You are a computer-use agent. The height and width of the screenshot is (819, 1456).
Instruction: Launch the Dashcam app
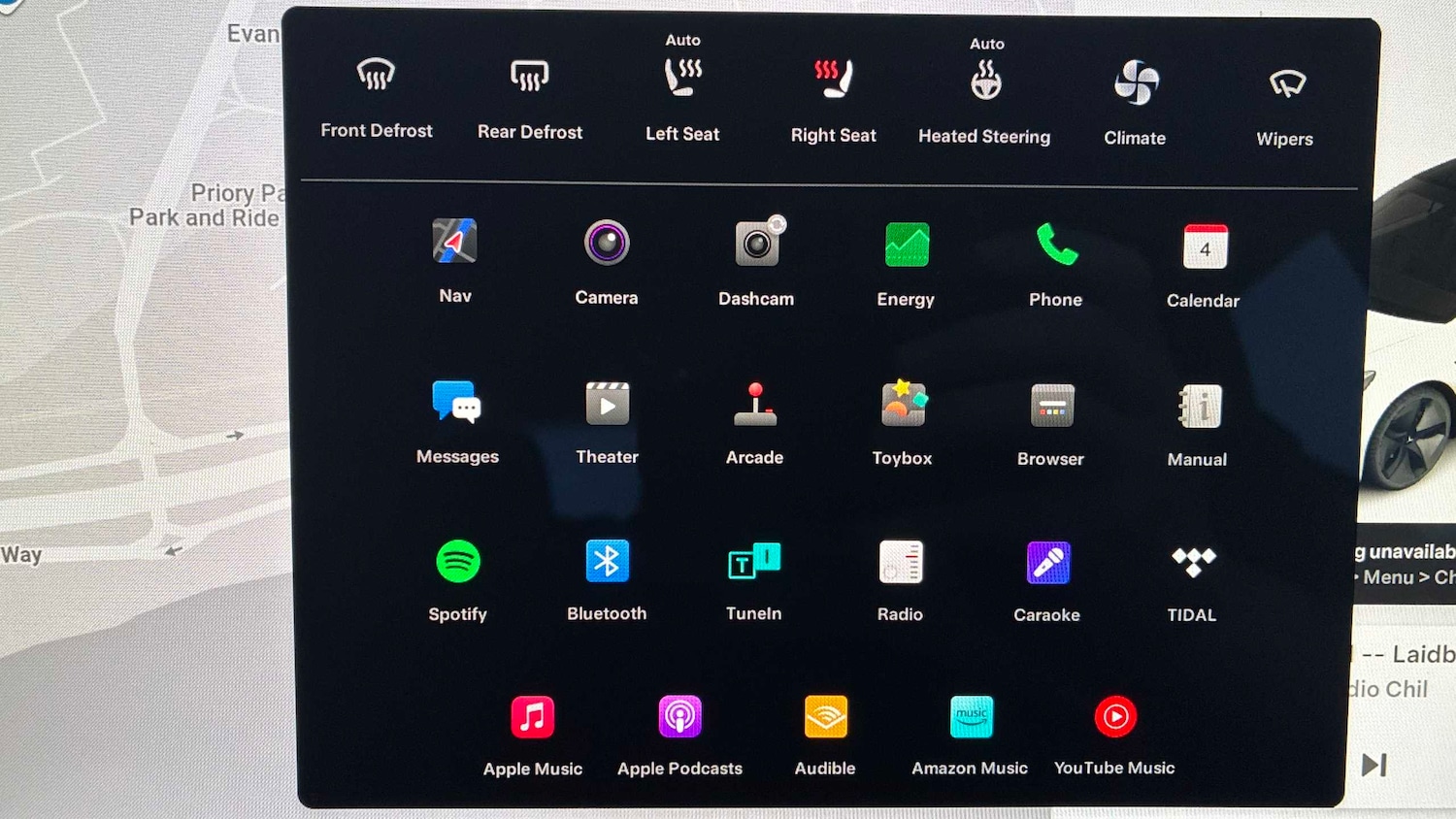(757, 244)
